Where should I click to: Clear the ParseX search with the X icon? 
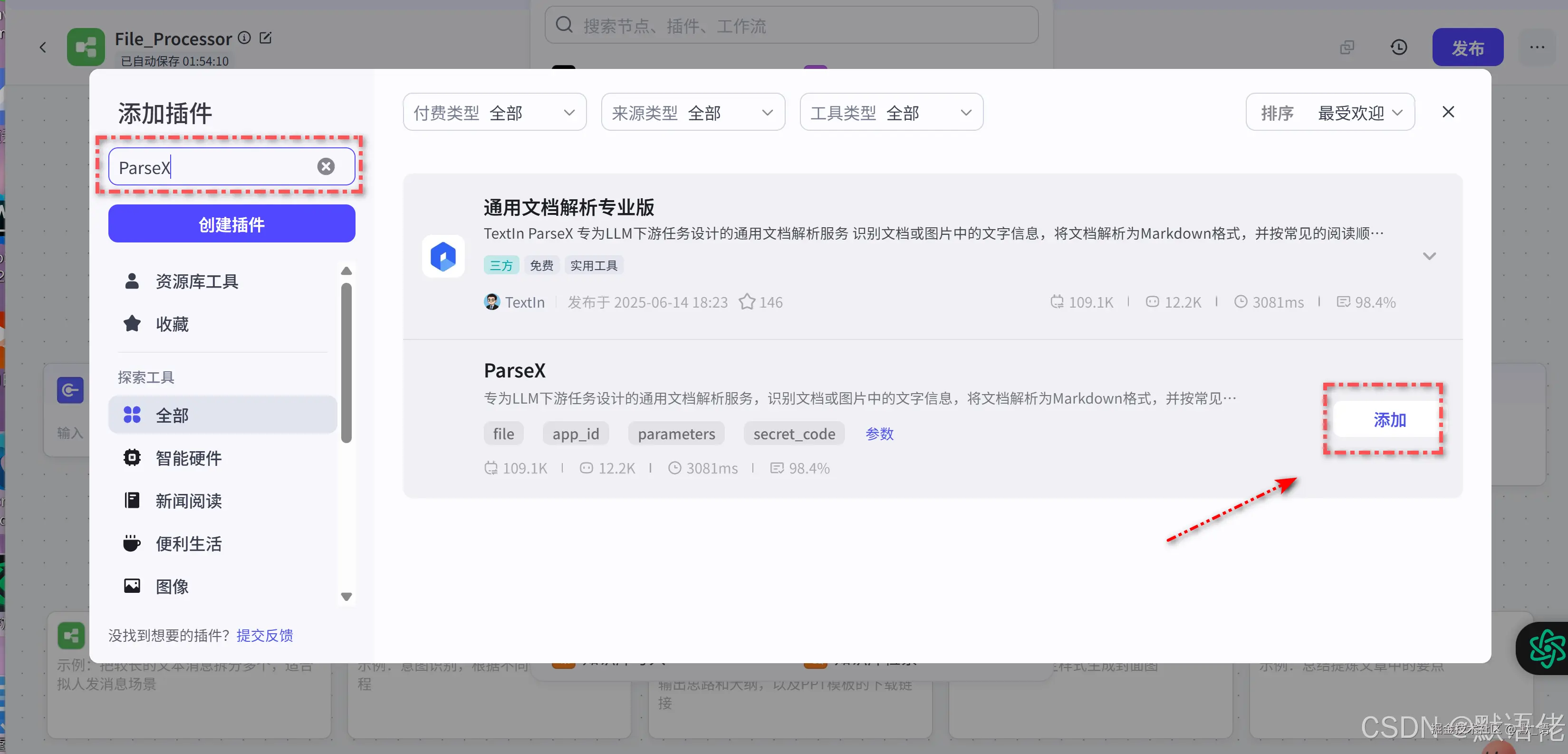[x=326, y=166]
